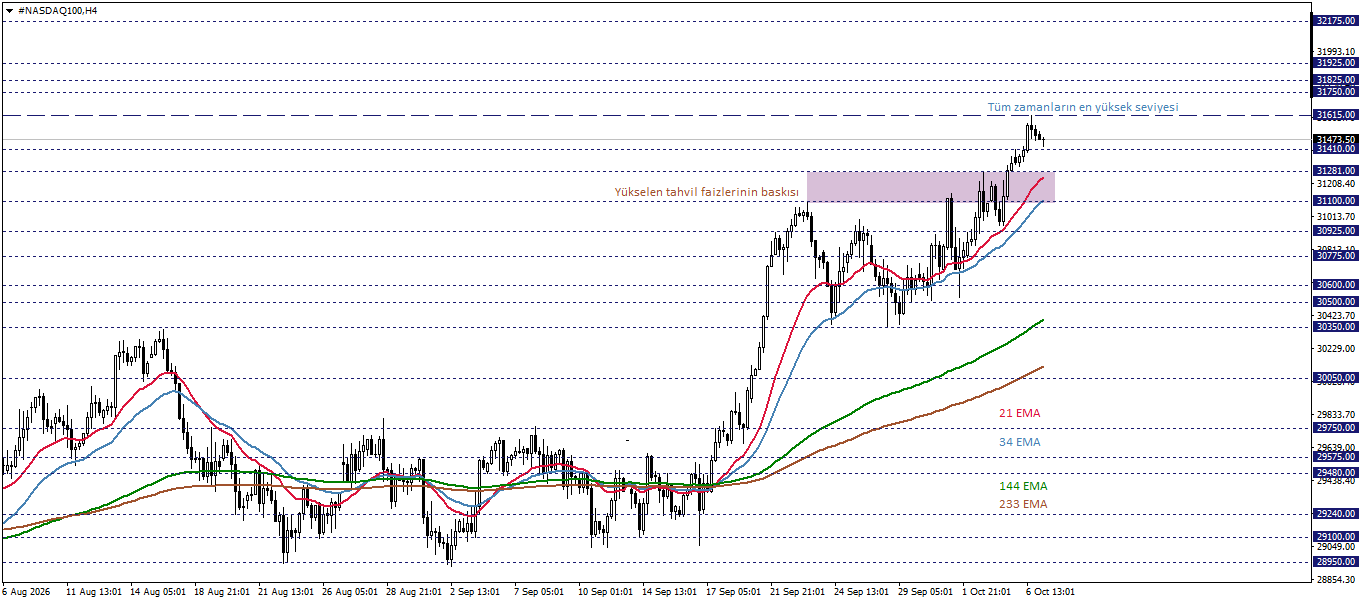
Task: Click the 30229.00 price scale value
Action: pos(1336,348)
